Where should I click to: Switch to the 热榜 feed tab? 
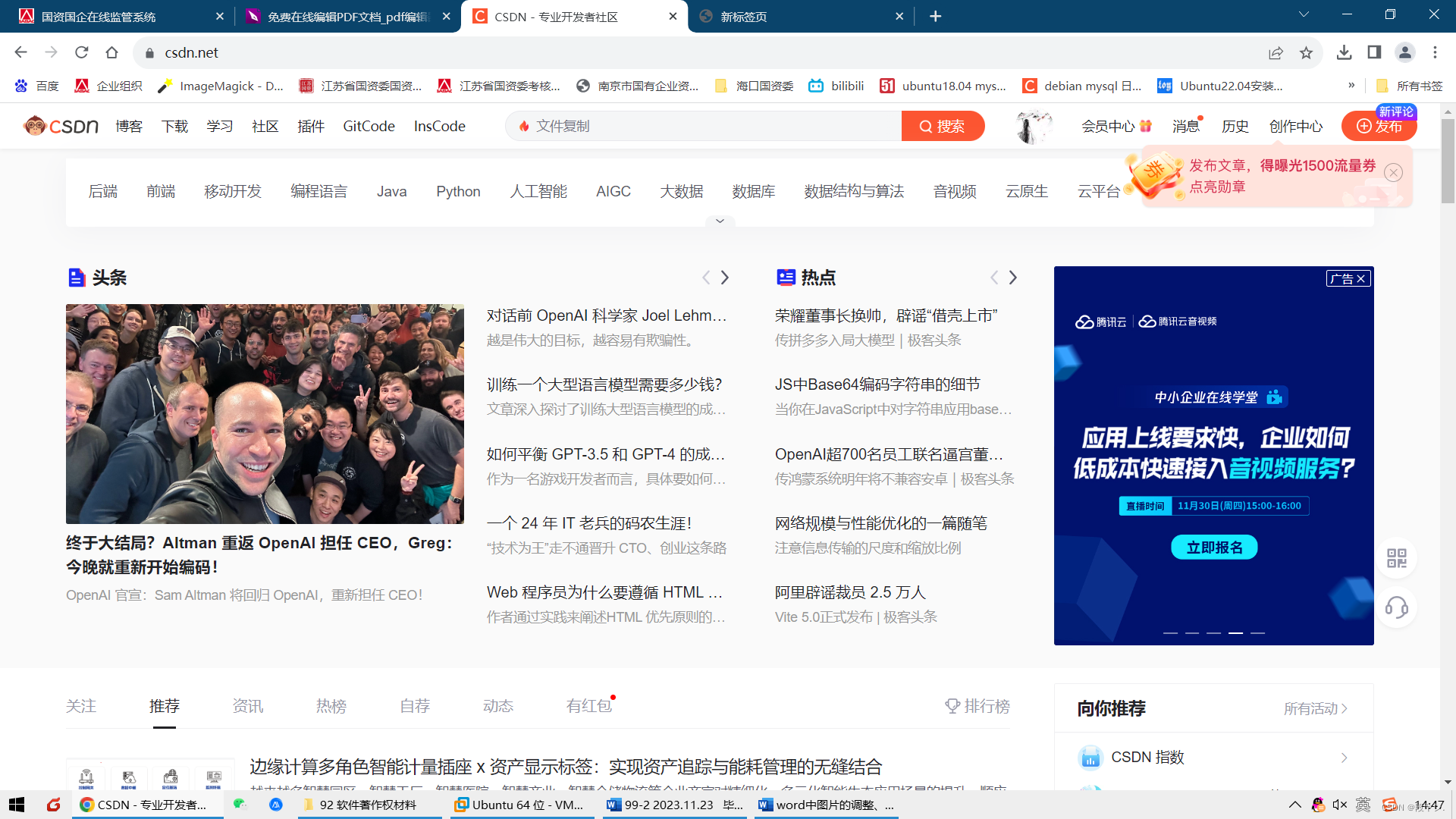coord(331,706)
